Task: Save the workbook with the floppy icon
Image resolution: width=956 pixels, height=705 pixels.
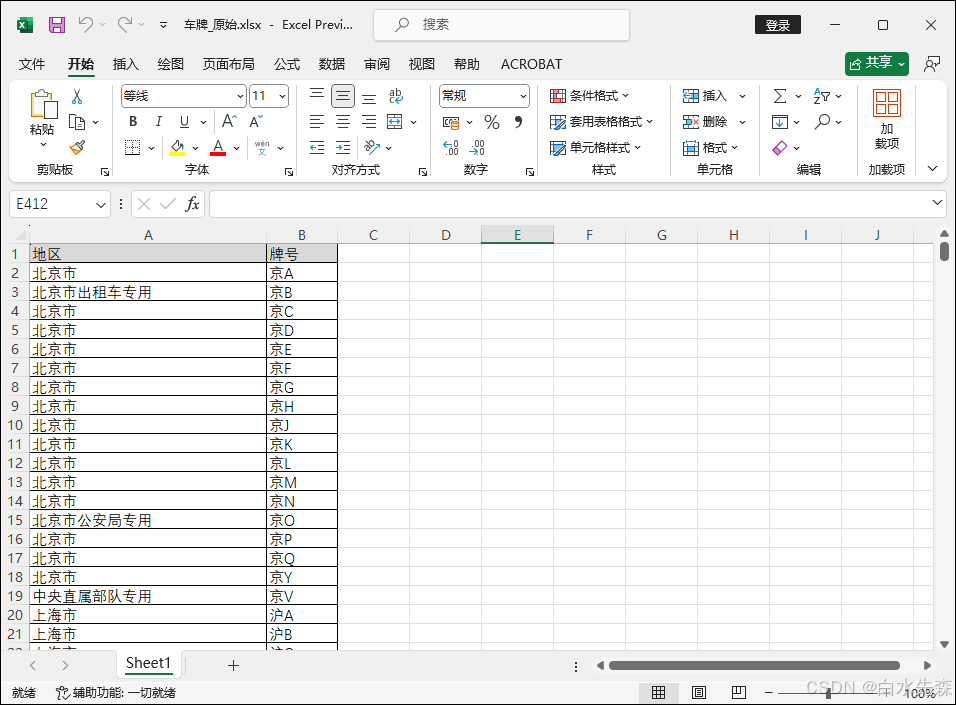Action: click(57, 25)
